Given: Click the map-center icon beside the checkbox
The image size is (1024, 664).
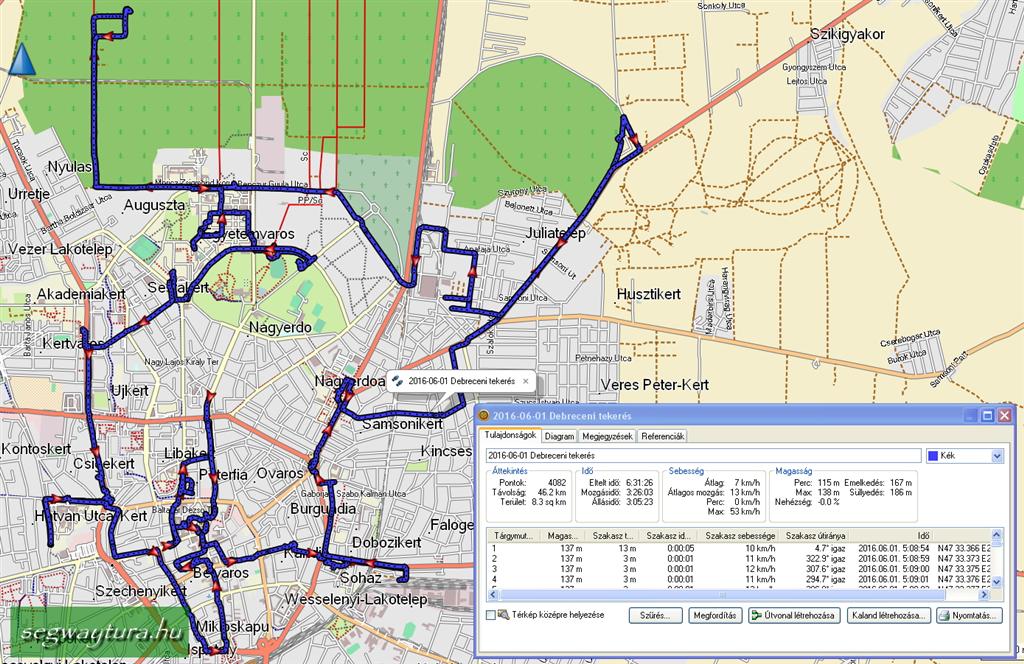Looking at the screenshot, I should click(503, 615).
